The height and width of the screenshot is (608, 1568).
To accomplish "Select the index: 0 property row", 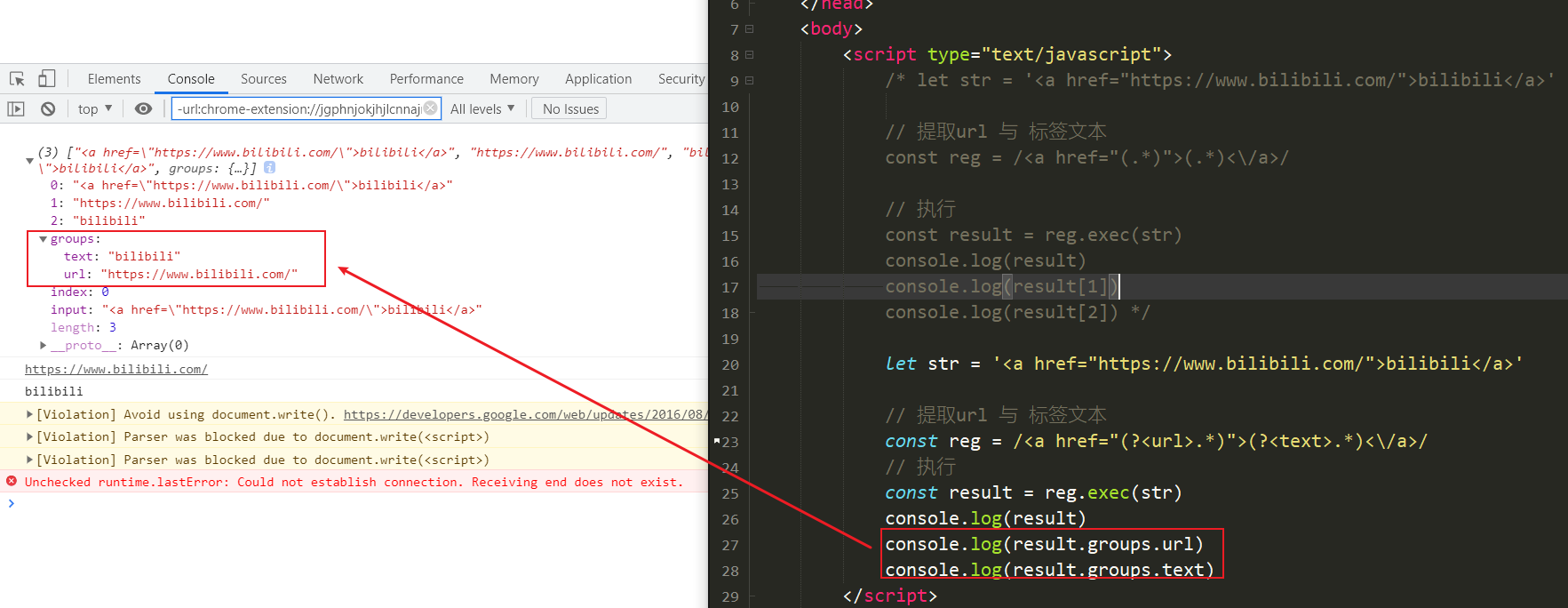I will point(80,292).
